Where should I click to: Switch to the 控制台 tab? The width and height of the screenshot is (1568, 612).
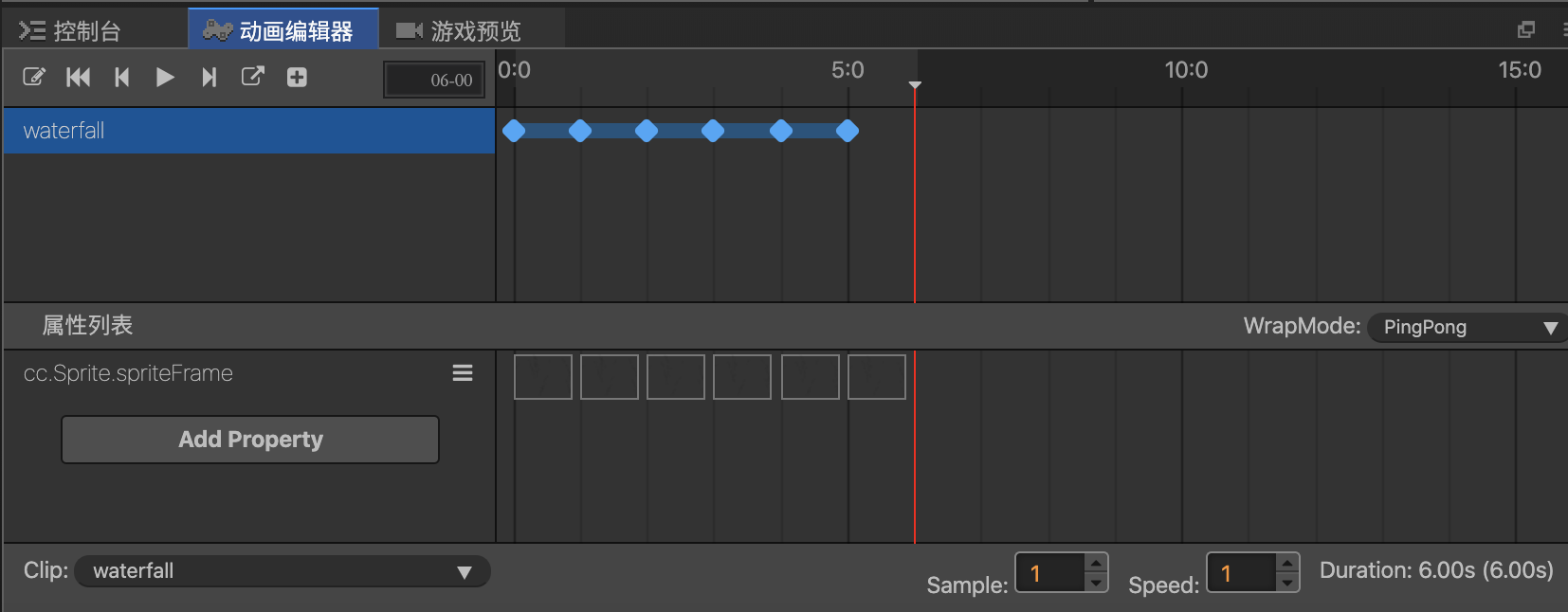pyautogui.click(x=71, y=31)
